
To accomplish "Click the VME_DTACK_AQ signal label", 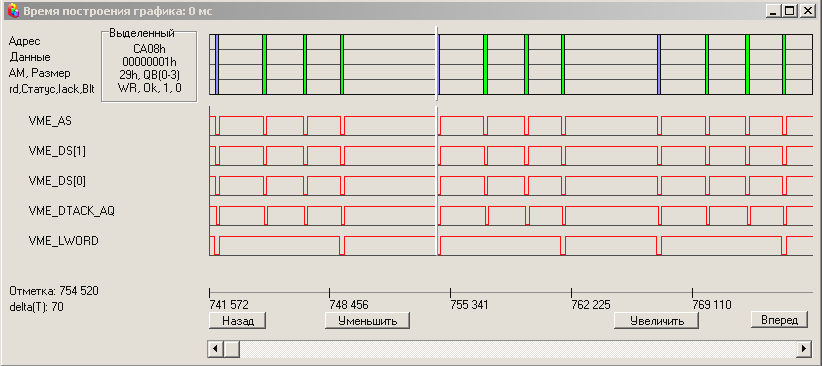I will (x=71, y=211).
